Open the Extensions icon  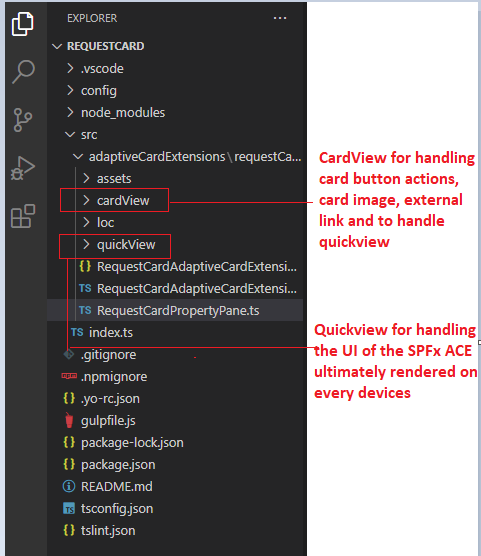pyautogui.click(x=23, y=216)
